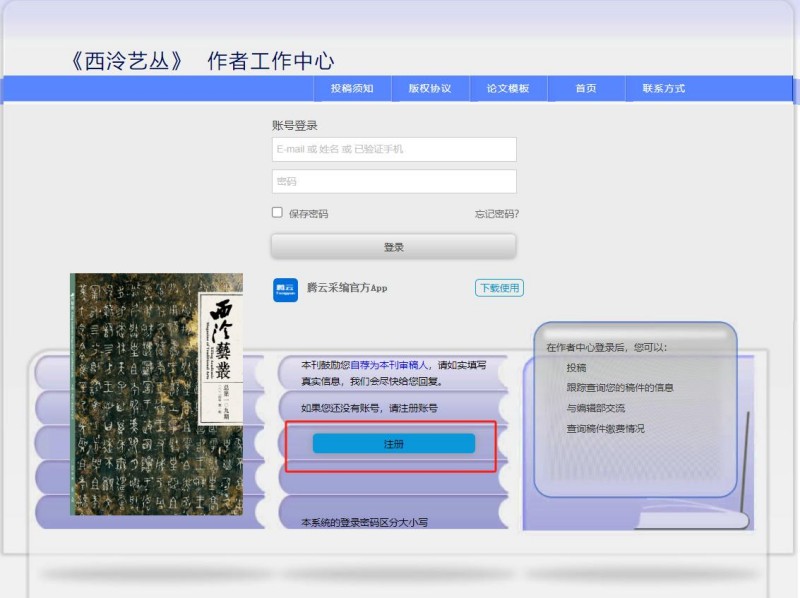Click the 密码 password field
The image size is (800, 598).
[x=394, y=182]
